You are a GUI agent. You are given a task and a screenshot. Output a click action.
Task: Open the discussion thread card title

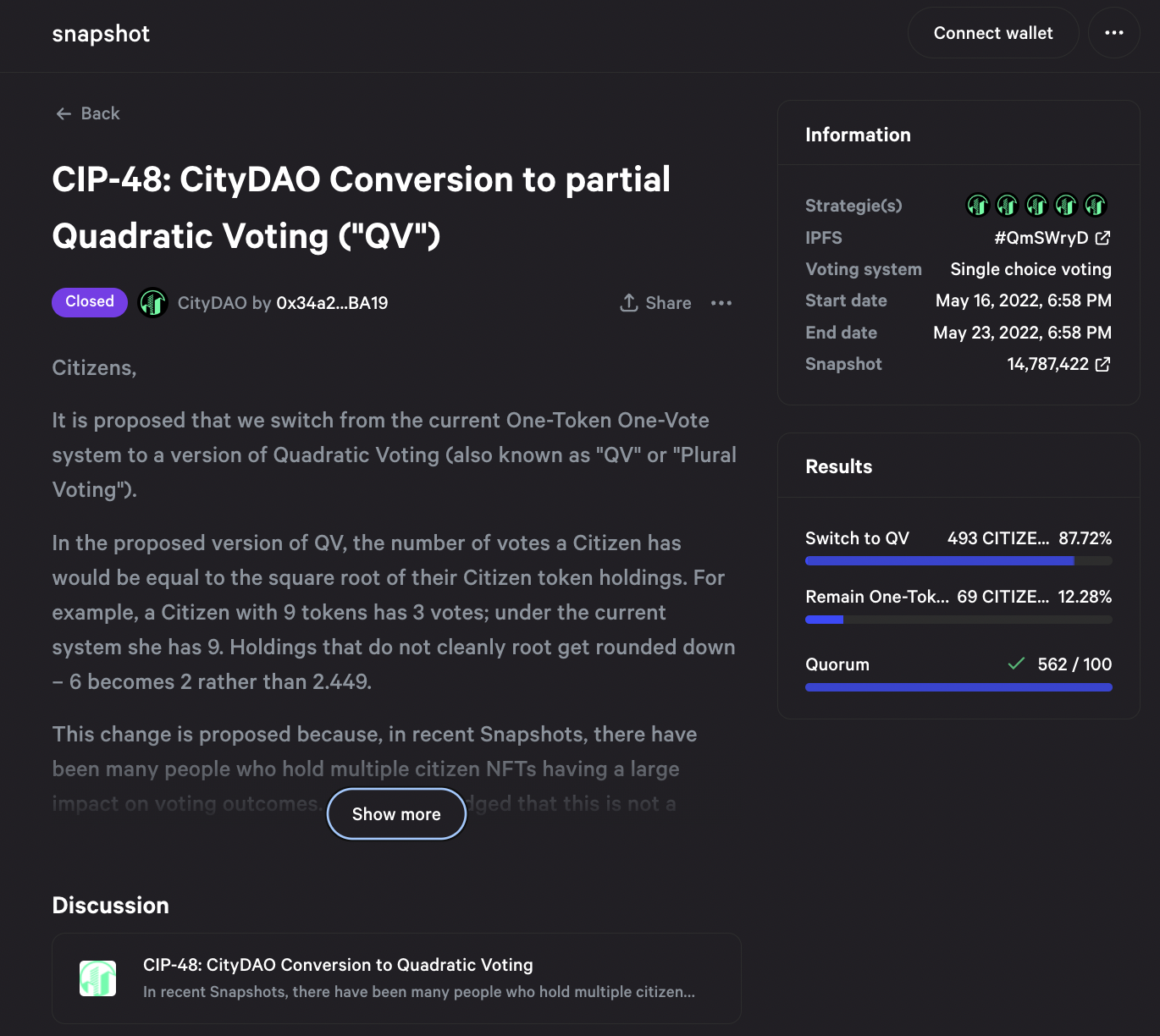(x=338, y=965)
